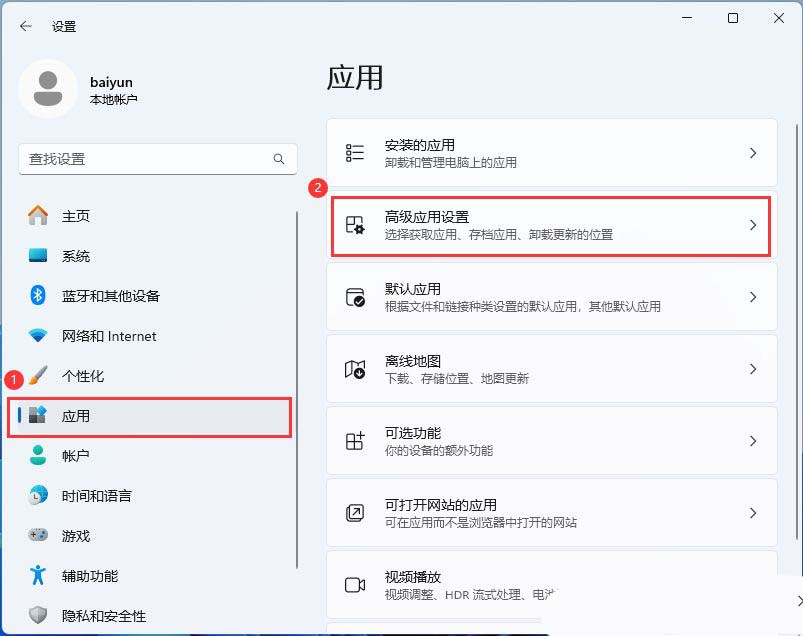Viewport: 803px width, 636px height.
Task: Open 系统 settings category
Action: click(x=76, y=256)
